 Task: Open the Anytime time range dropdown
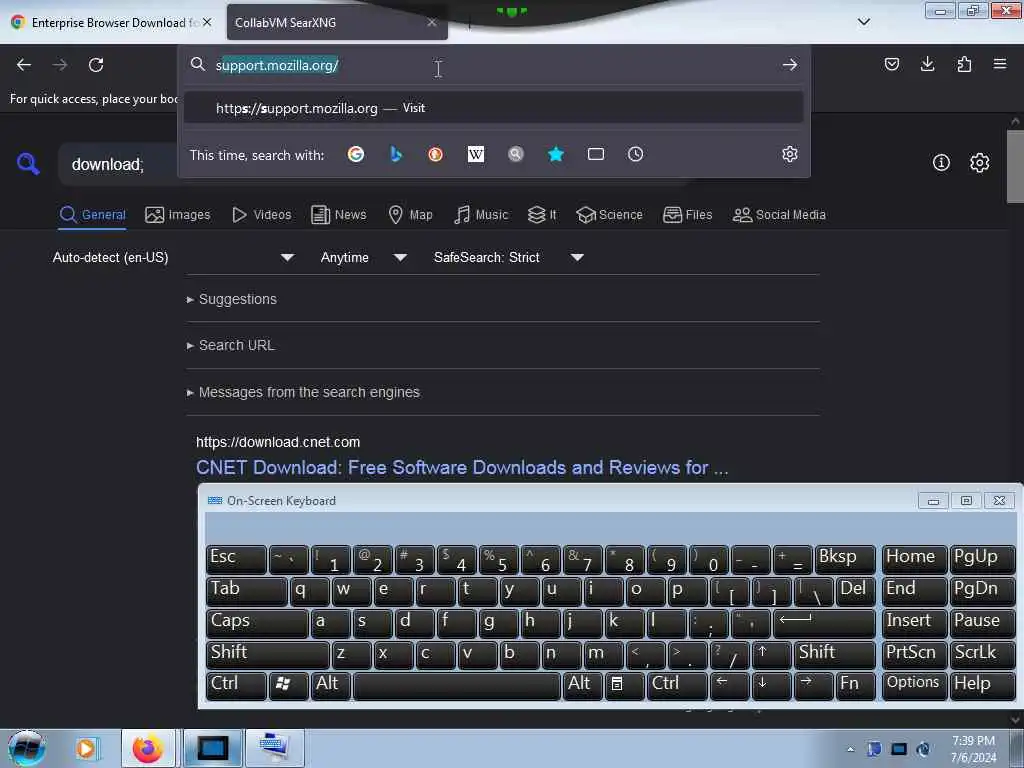pyautogui.click(x=363, y=257)
